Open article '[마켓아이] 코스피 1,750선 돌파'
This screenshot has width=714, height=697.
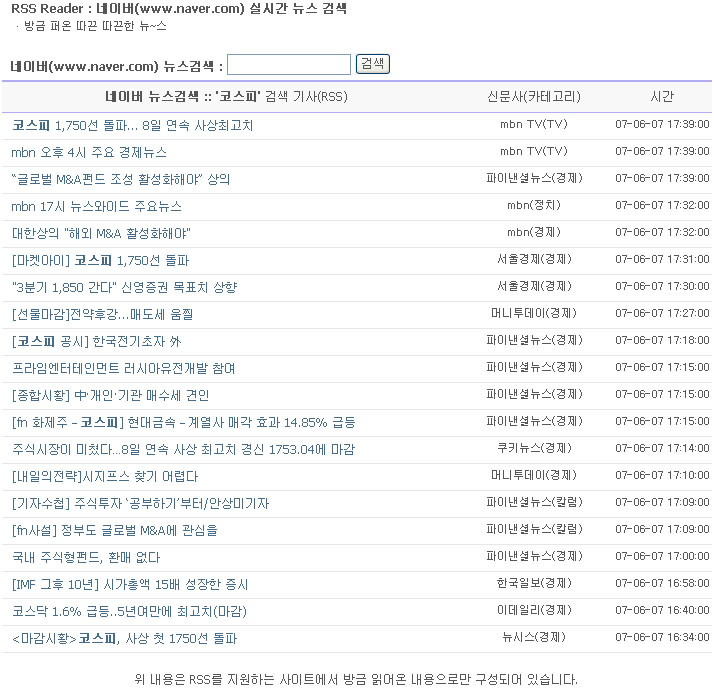point(100,260)
